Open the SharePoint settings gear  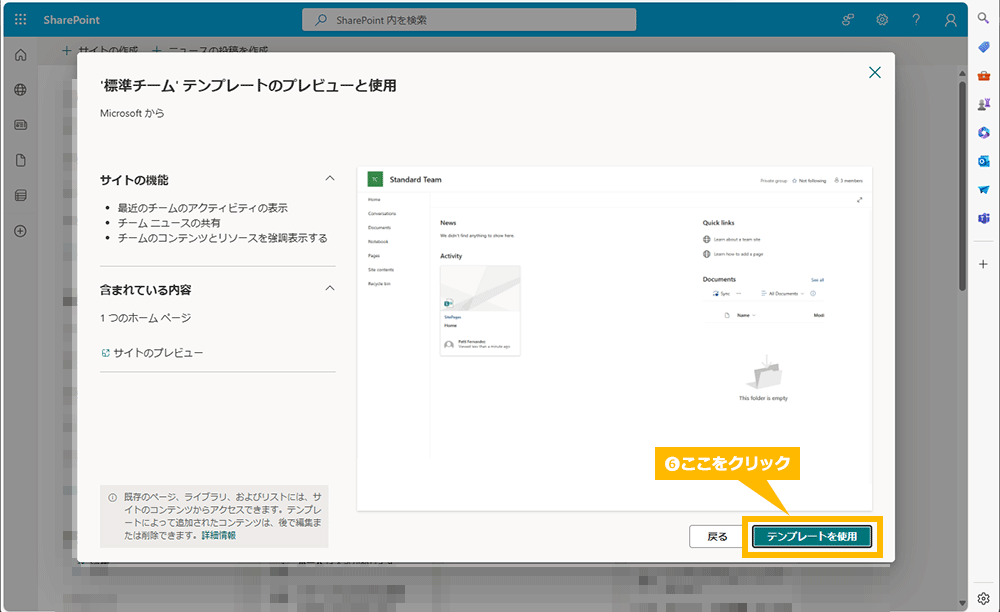pyautogui.click(x=882, y=20)
